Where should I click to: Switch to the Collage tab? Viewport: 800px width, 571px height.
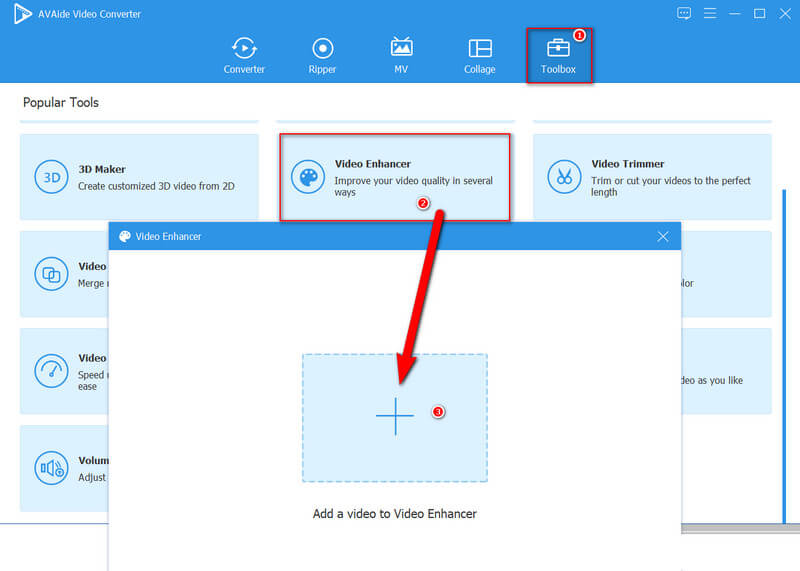click(x=480, y=56)
